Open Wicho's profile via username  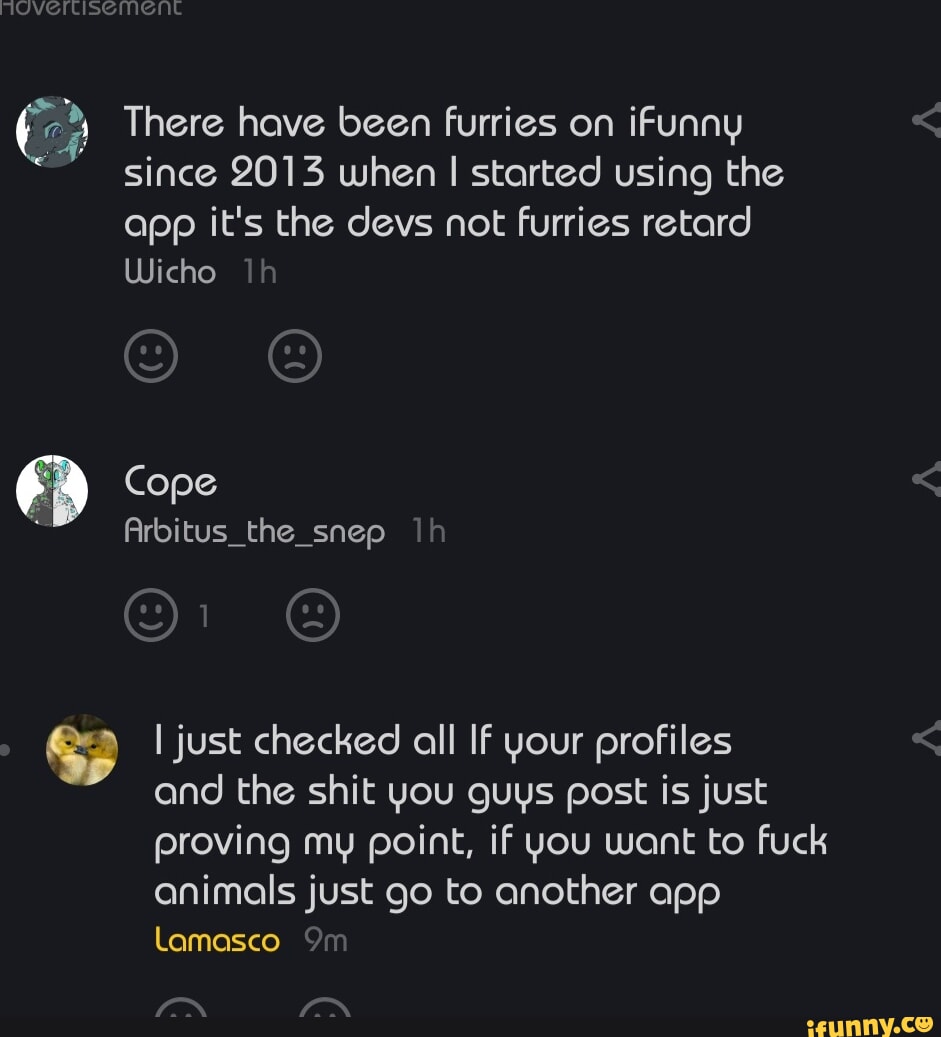tap(169, 271)
